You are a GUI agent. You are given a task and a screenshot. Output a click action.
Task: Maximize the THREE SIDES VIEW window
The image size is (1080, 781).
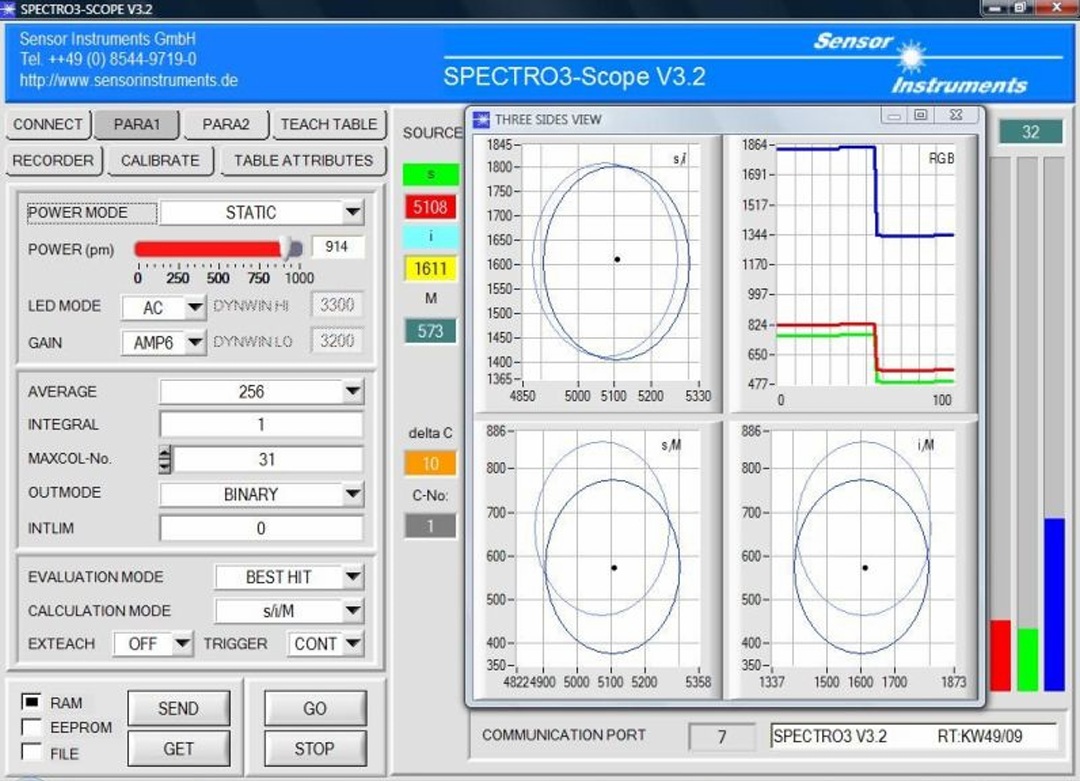click(921, 115)
